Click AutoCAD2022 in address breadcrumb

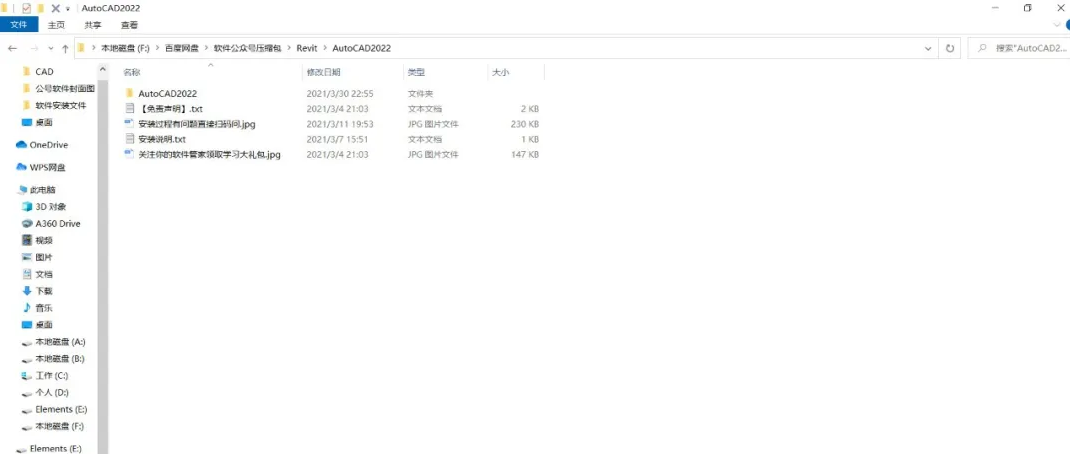click(x=361, y=48)
